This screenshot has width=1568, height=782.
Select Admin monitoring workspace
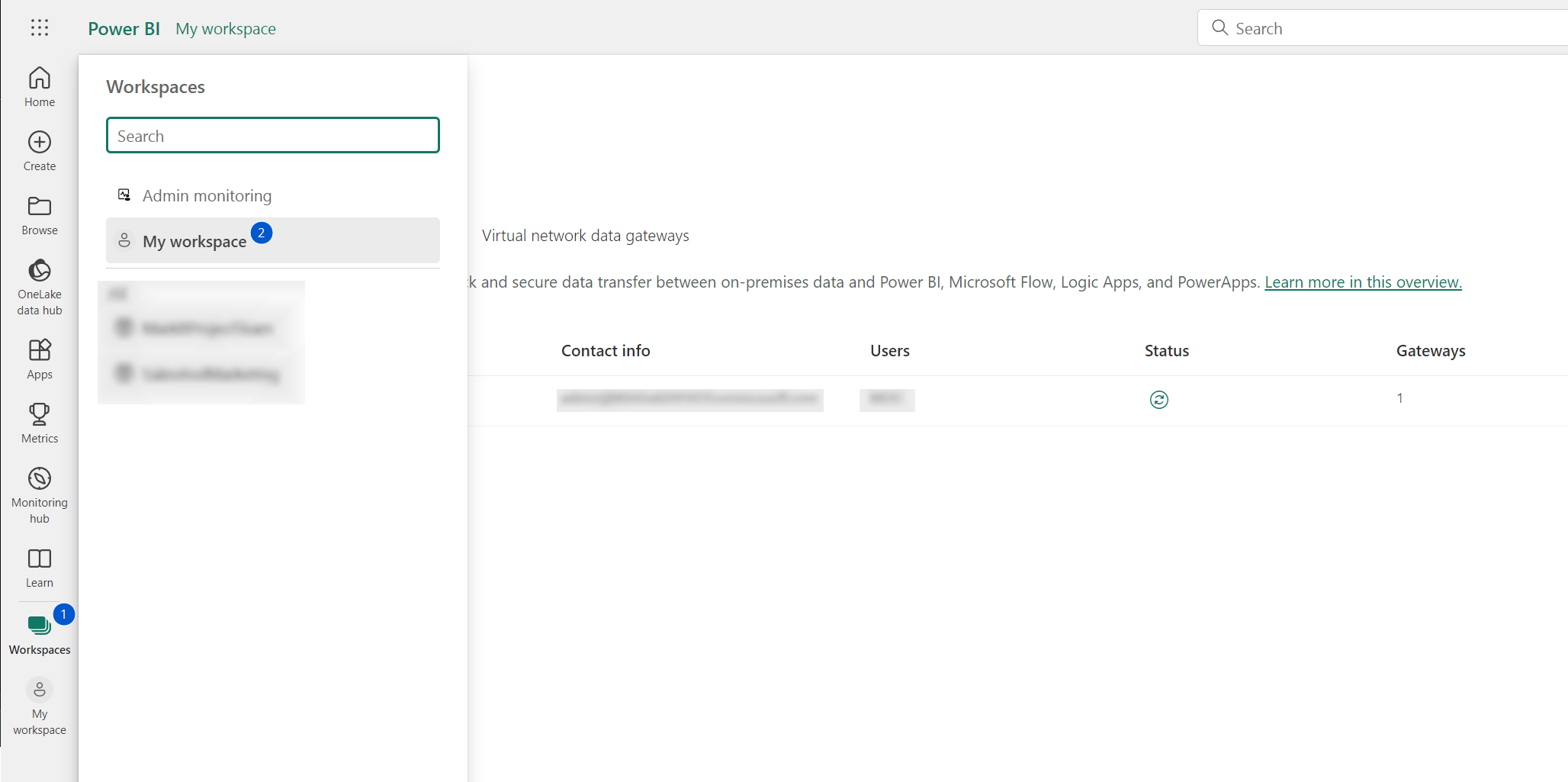[273, 195]
